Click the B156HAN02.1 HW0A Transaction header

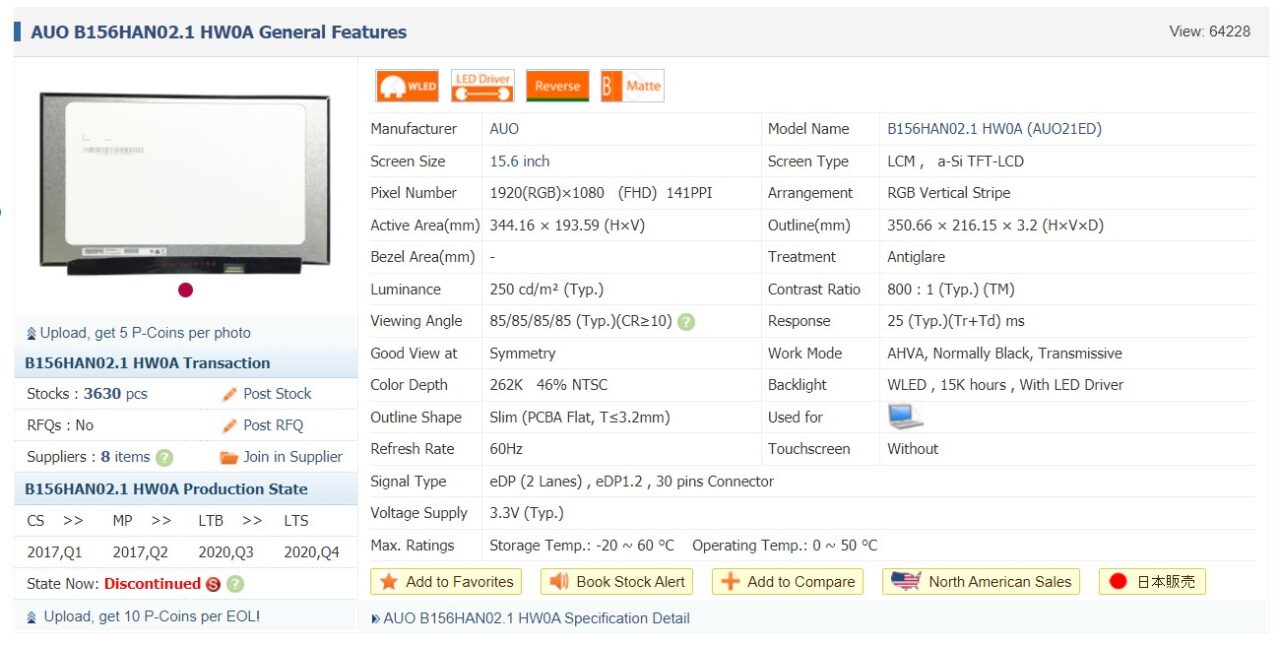(147, 363)
